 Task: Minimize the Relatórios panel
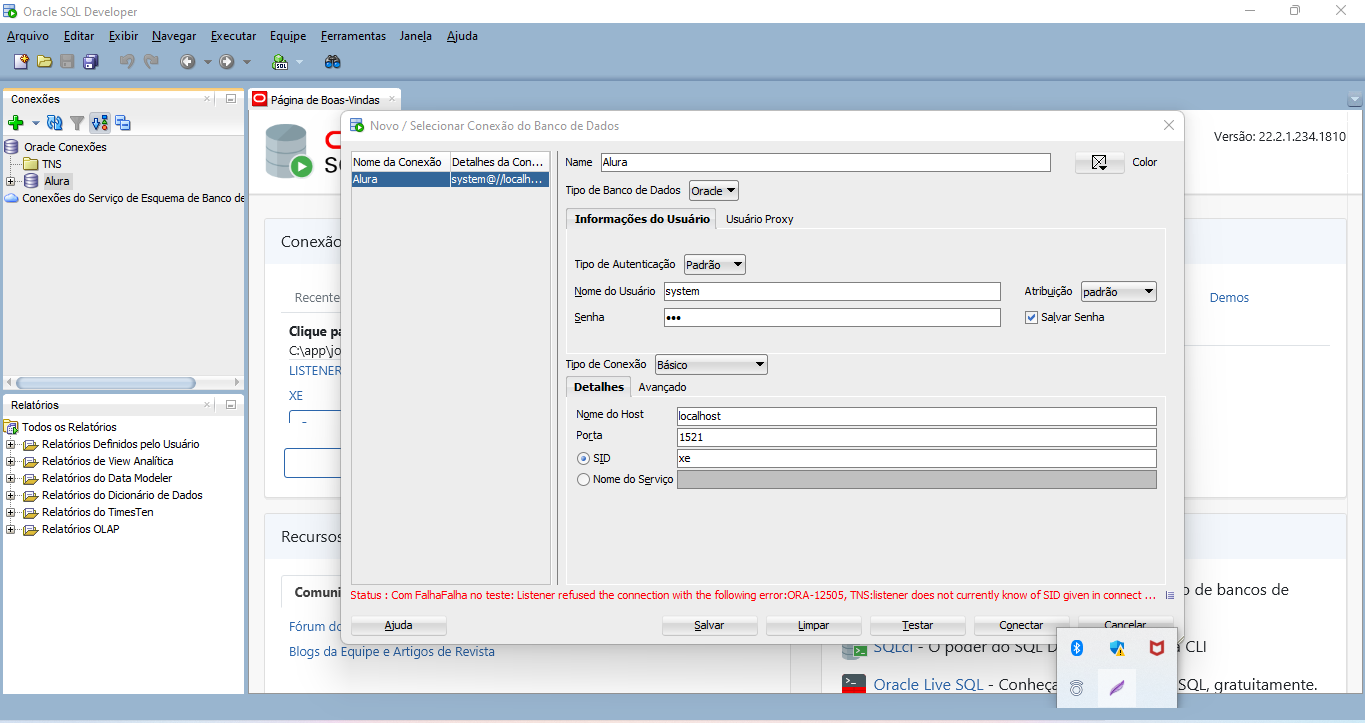click(231, 405)
